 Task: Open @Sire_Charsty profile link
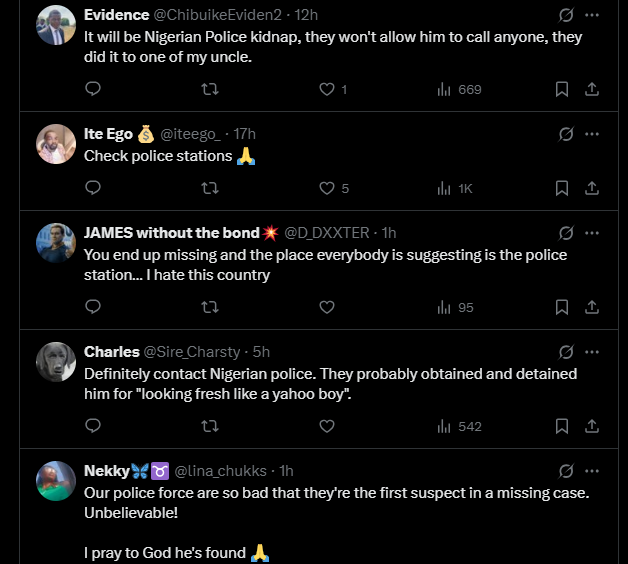pos(192,351)
